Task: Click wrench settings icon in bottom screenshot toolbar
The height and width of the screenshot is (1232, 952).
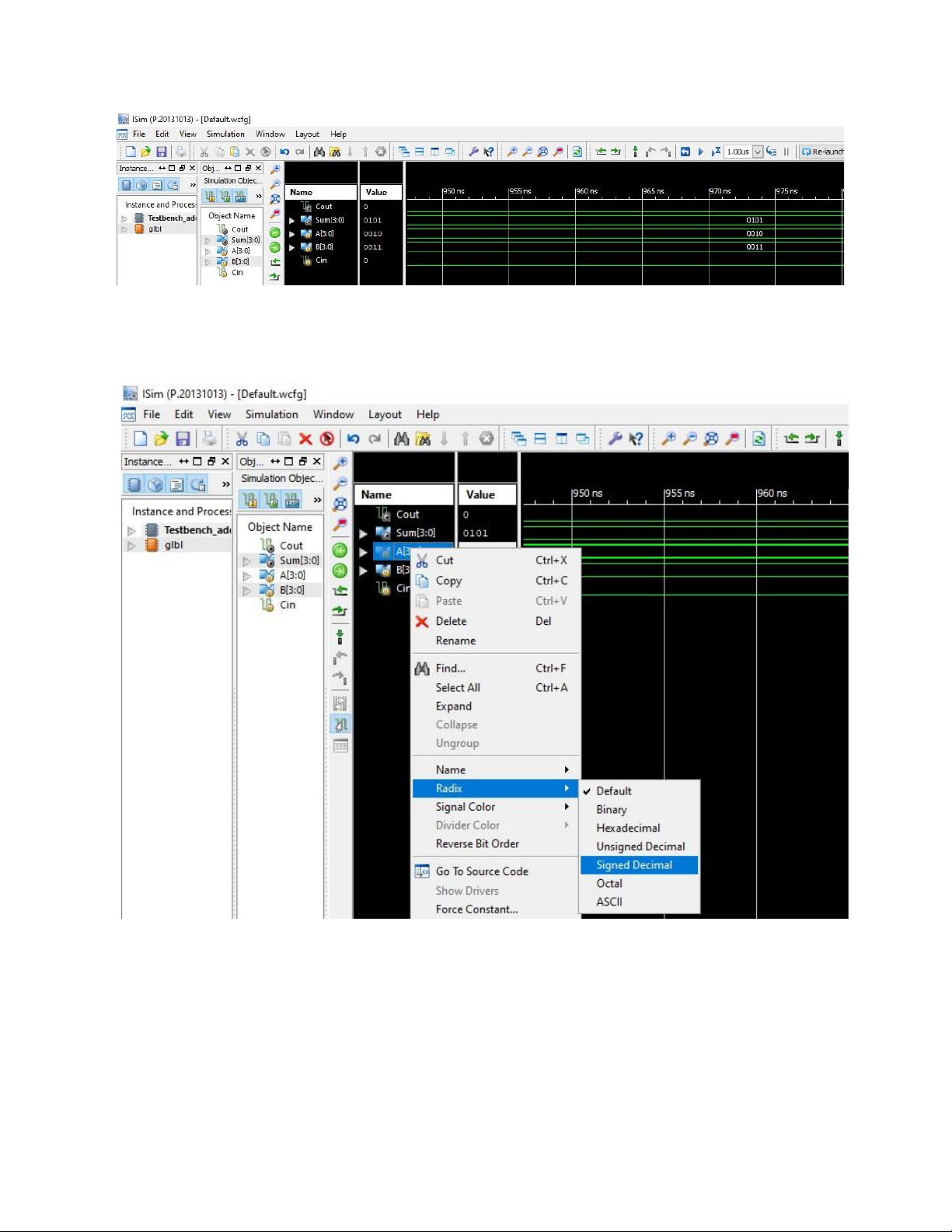Action: pyautogui.click(x=615, y=438)
